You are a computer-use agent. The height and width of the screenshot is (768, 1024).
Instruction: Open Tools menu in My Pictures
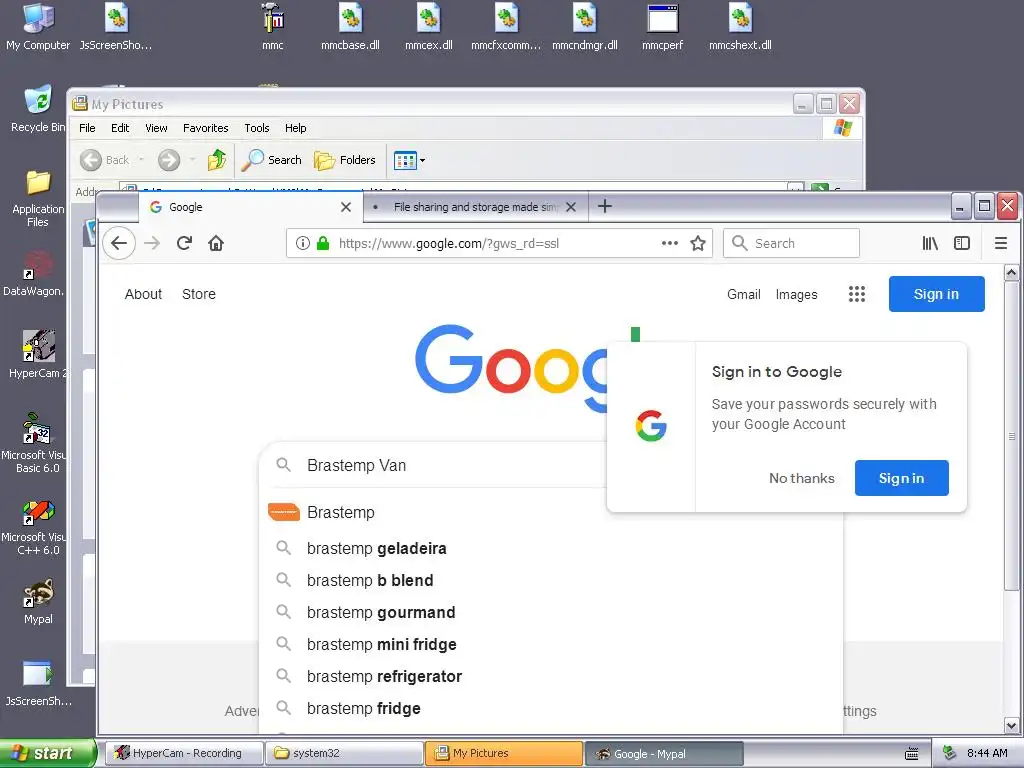pyautogui.click(x=257, y=128)
